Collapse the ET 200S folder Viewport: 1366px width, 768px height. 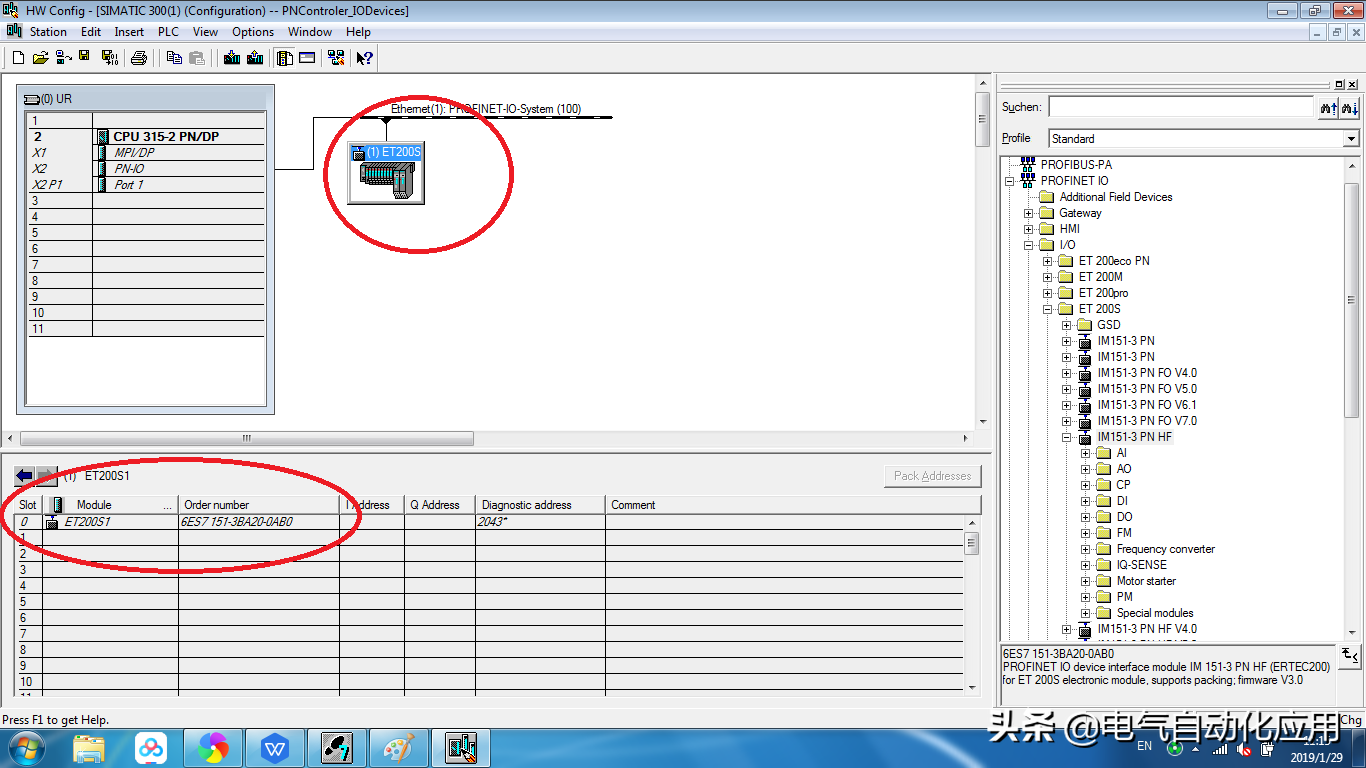click(1047, 309)
